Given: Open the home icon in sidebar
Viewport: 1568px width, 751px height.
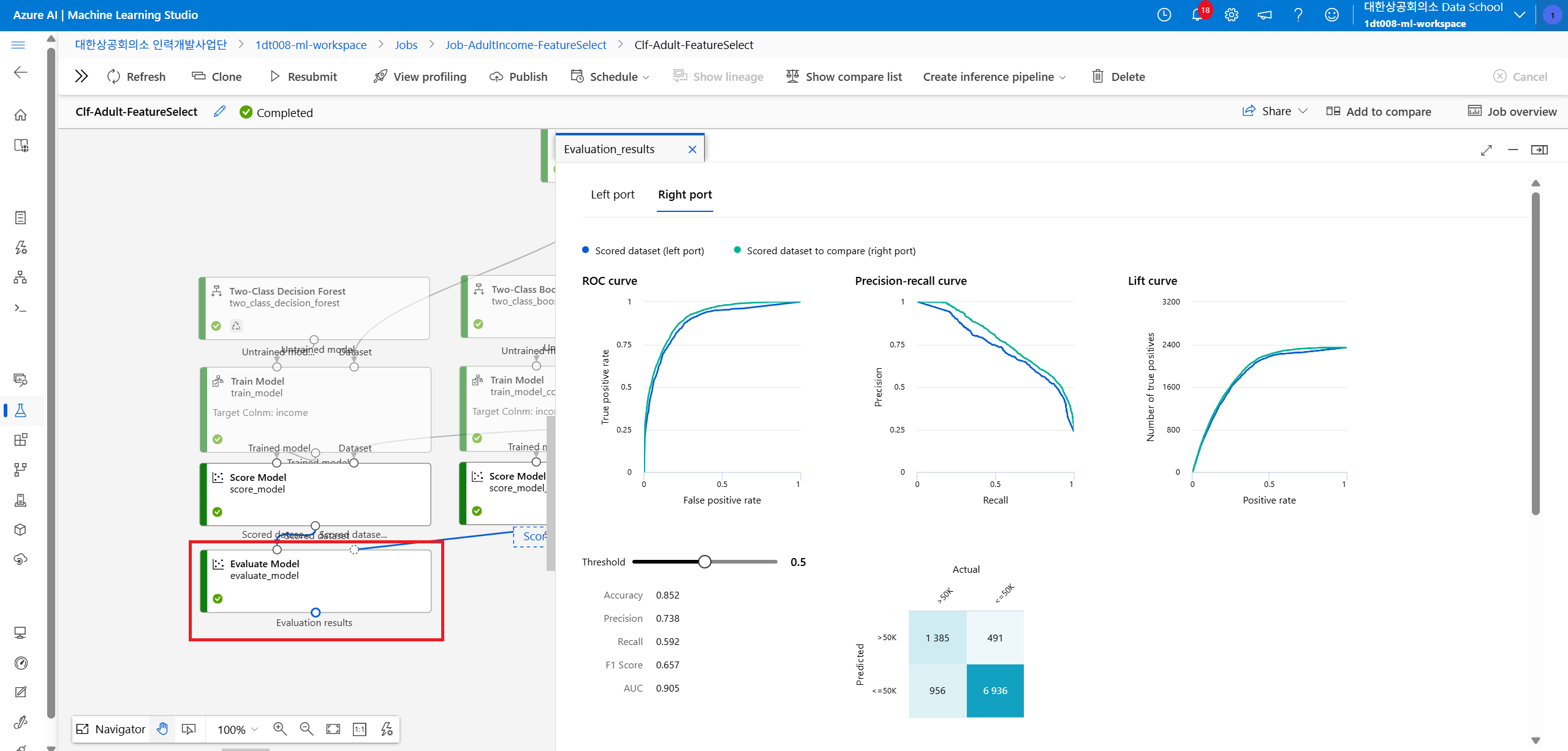Looking at the screenshot, I should 21,115.
